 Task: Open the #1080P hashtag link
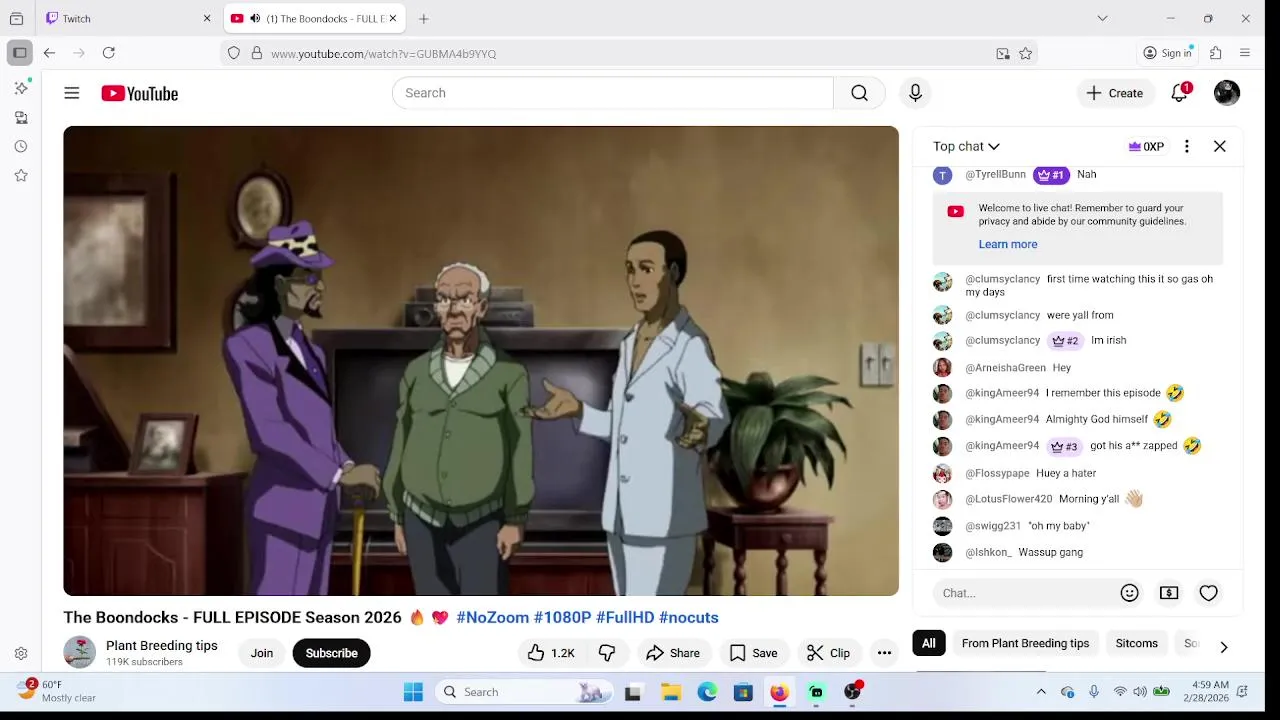[562, 617]
